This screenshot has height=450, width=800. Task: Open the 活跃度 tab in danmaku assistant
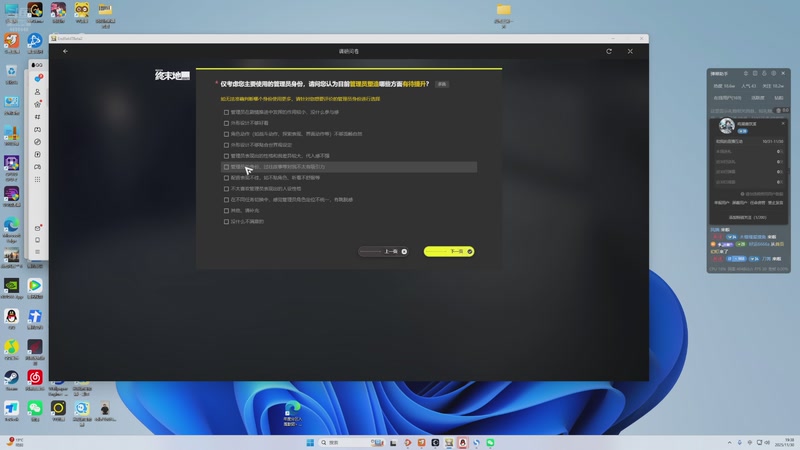click(758, 98)
